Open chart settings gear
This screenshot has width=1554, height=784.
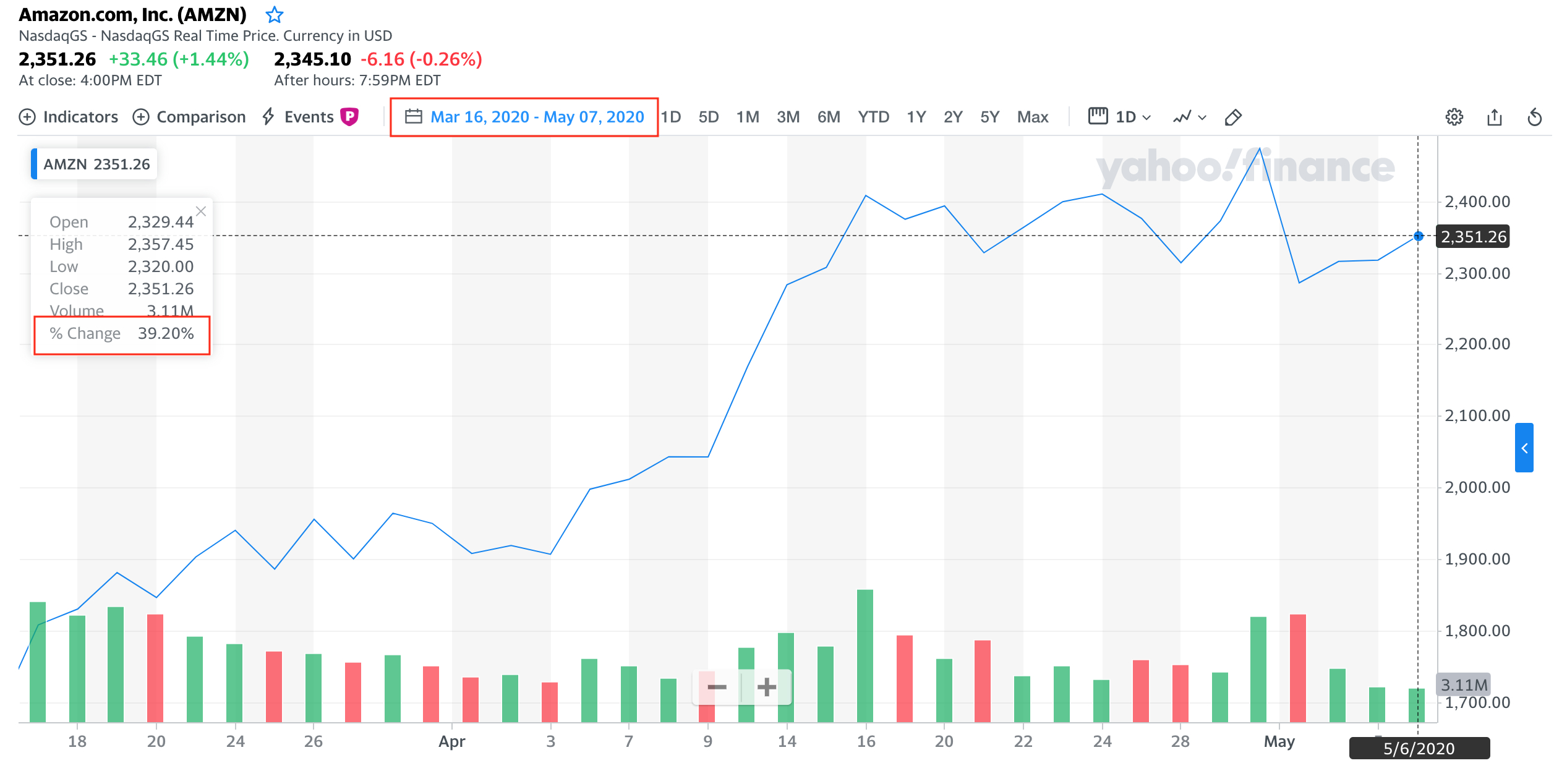1454,117
